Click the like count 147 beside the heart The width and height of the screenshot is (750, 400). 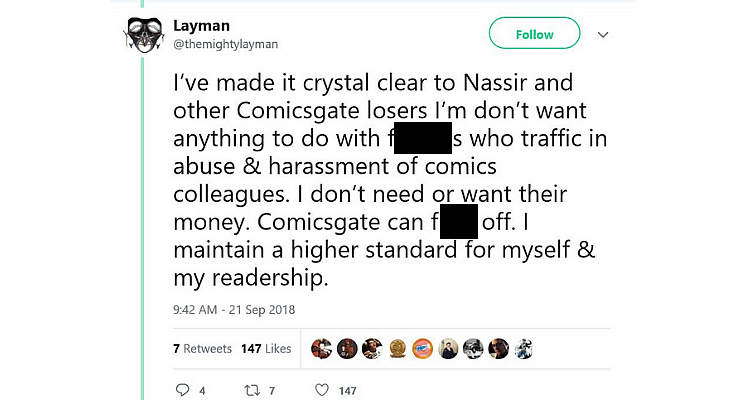[x=347, y=390]
